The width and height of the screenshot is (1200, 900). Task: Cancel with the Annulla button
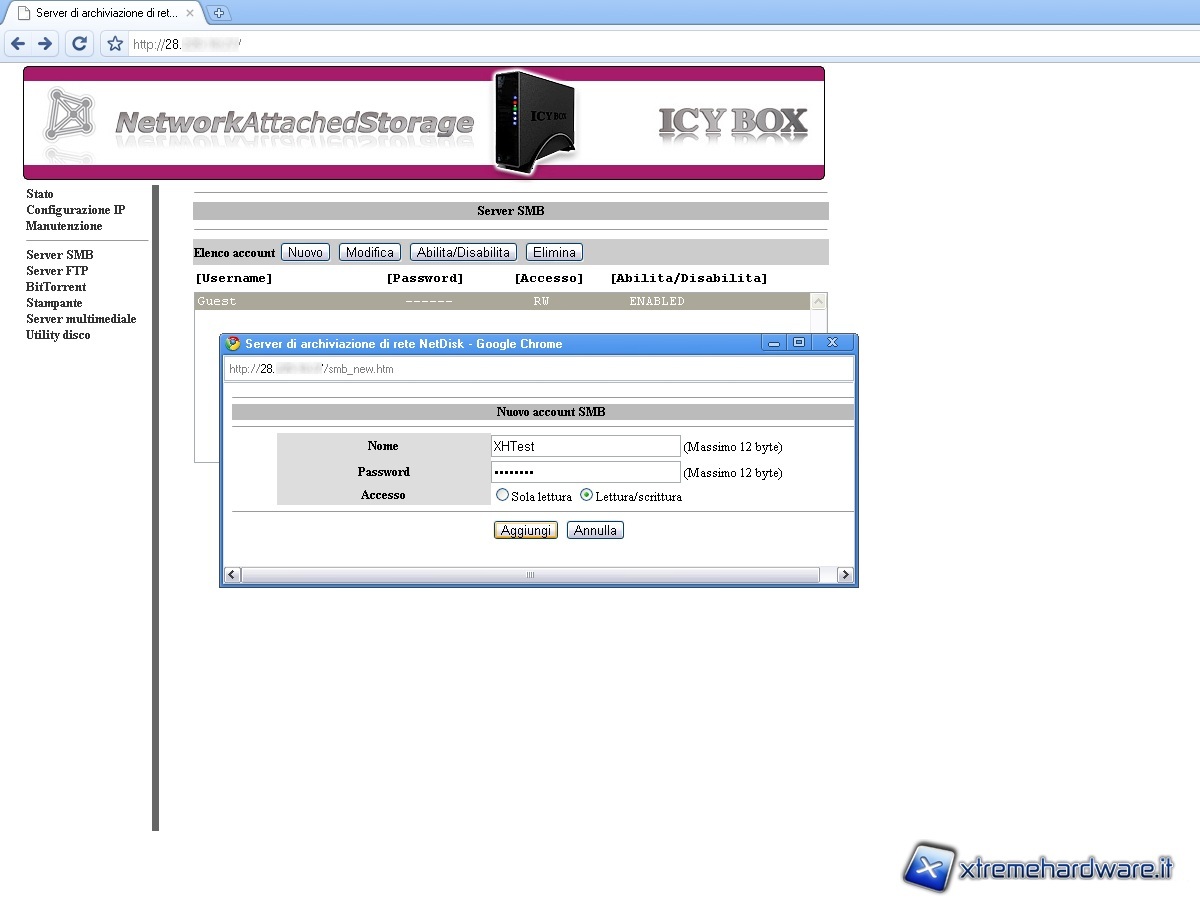(x=595, y=530)
